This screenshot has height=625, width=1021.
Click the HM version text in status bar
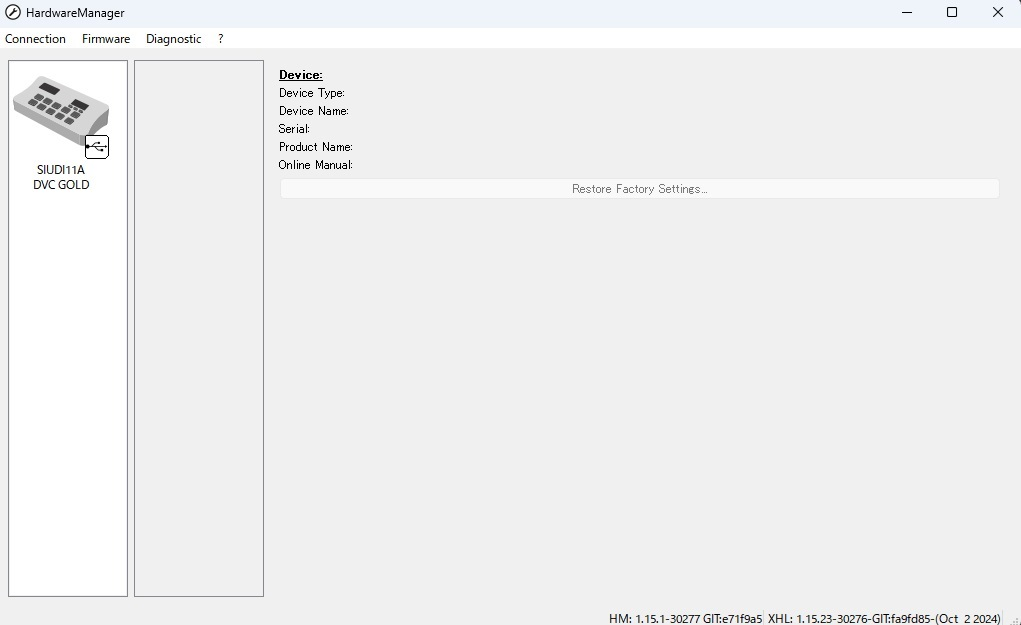[685, 618]
